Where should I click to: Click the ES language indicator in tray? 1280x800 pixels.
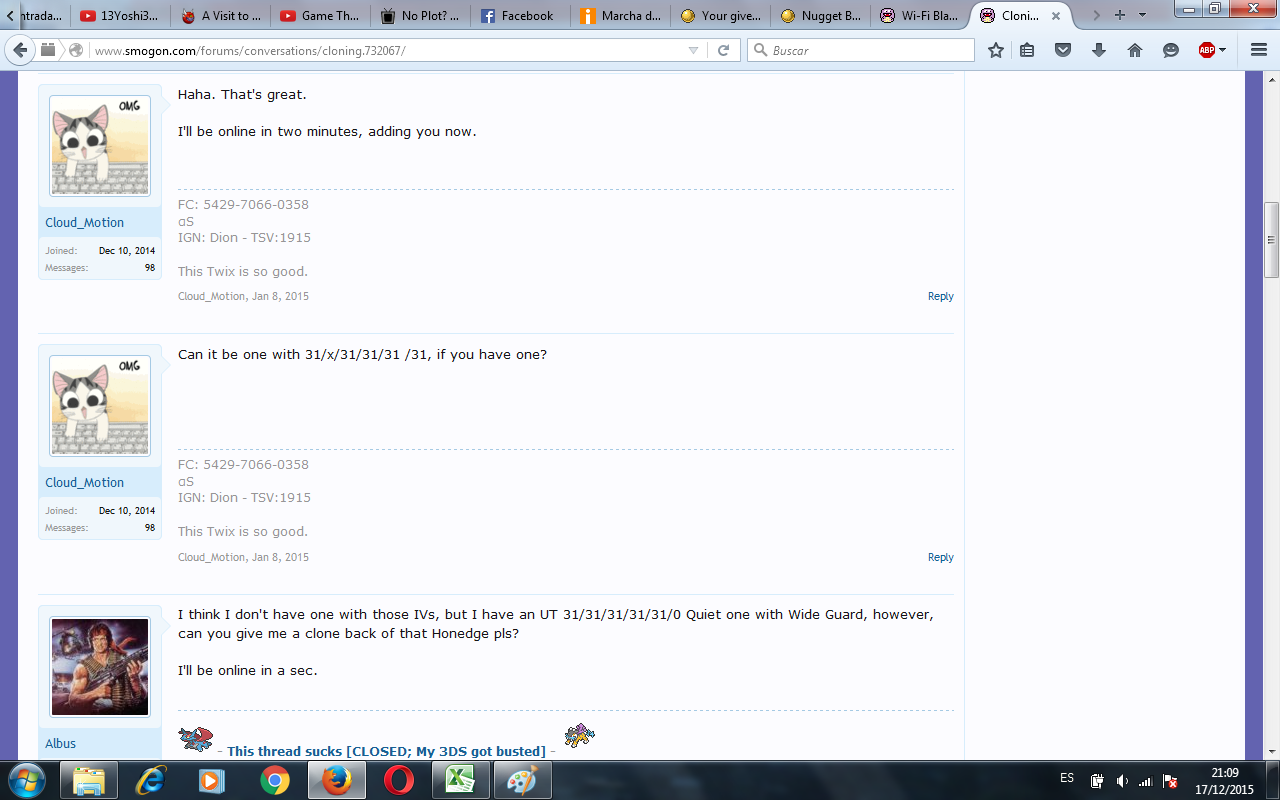click(x=1067, y=779)
